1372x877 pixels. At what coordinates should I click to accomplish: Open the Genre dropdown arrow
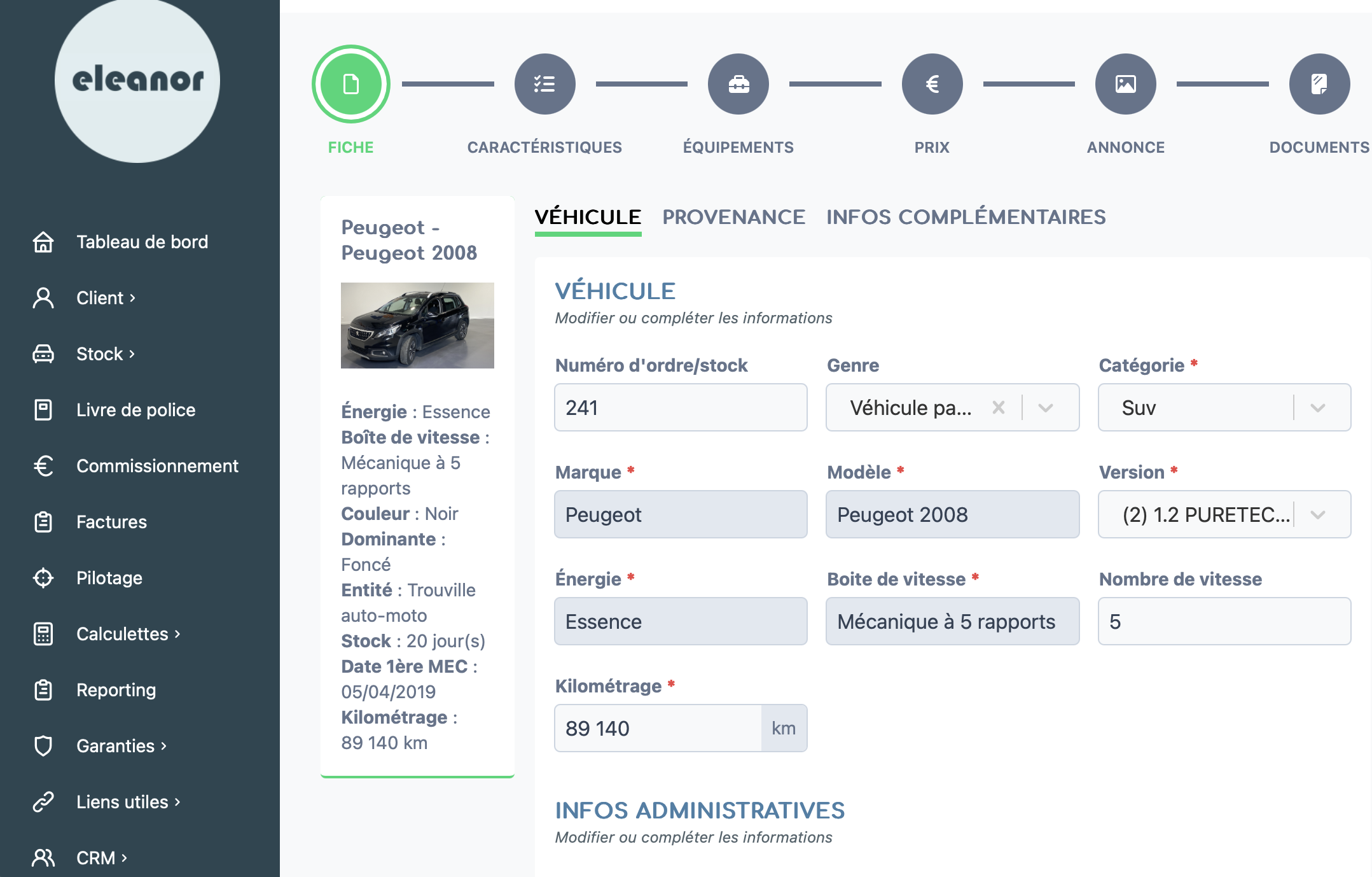[x=1046, y=407]
